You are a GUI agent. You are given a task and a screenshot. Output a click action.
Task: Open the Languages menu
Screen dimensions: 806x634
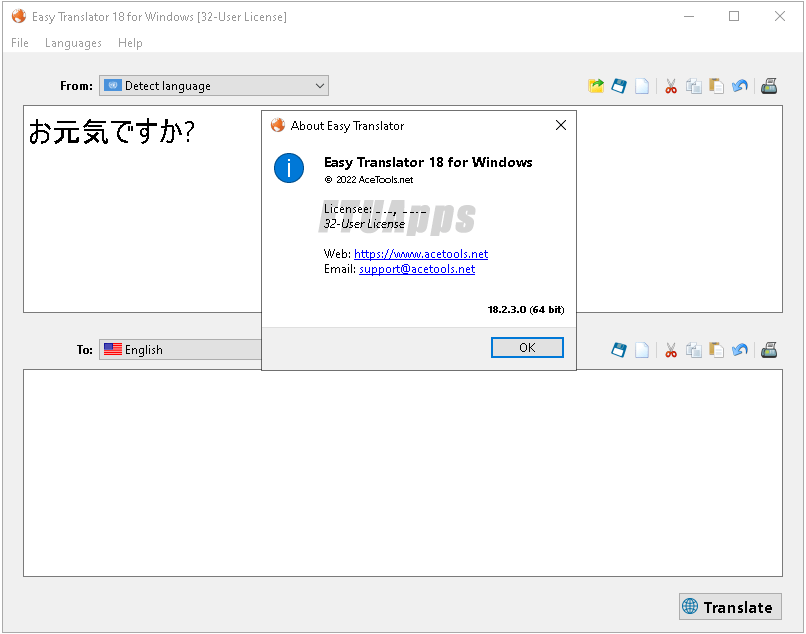(73, 43)
